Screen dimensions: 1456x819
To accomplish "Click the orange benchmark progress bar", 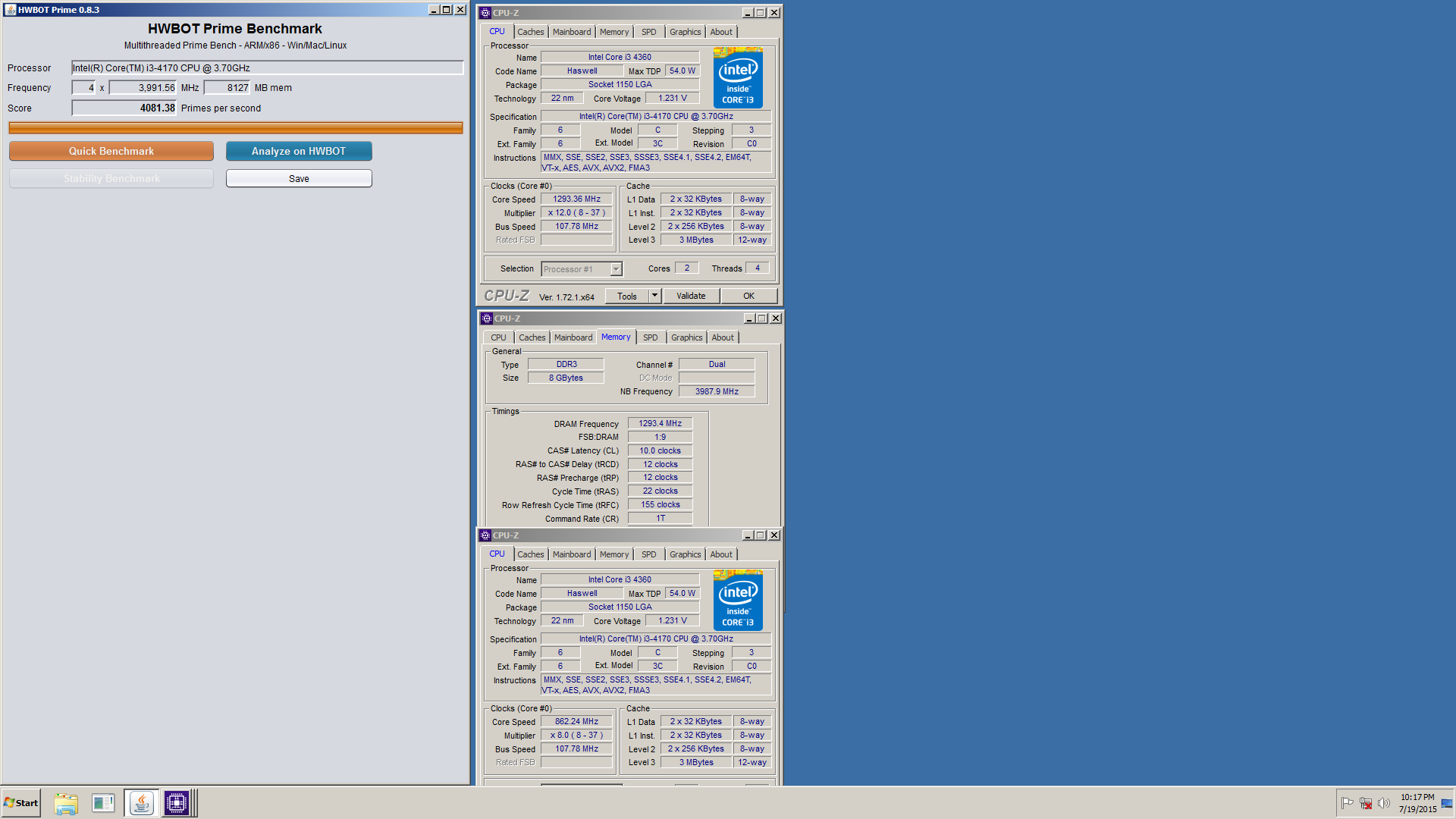I will [236, 128].
